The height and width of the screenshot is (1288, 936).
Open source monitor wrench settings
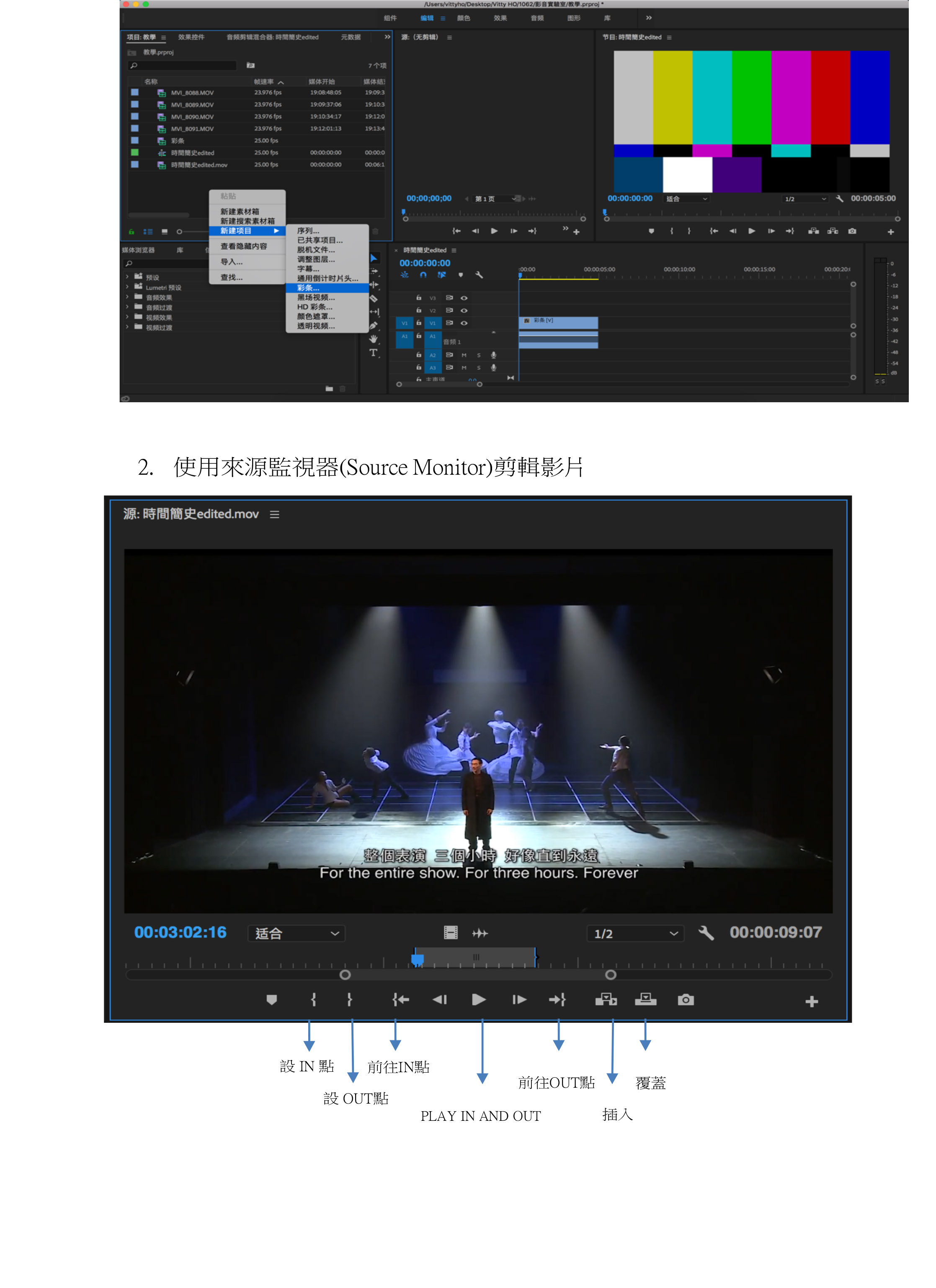706,933
